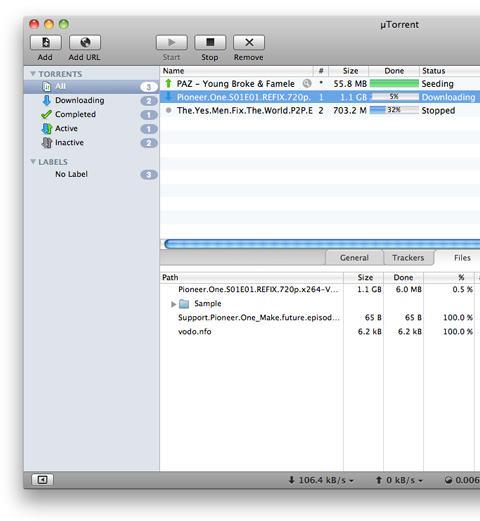Click the Start play button
Image resolution: width=480 pixels, height=521 pixels.
coord(171,42)
